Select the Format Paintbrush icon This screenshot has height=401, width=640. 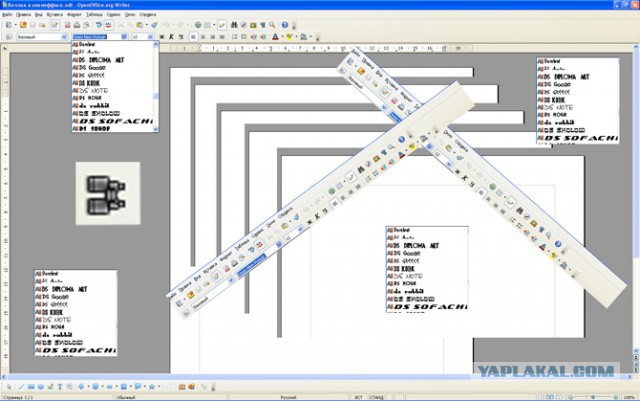pyautogui.click(x=154, y=25)
